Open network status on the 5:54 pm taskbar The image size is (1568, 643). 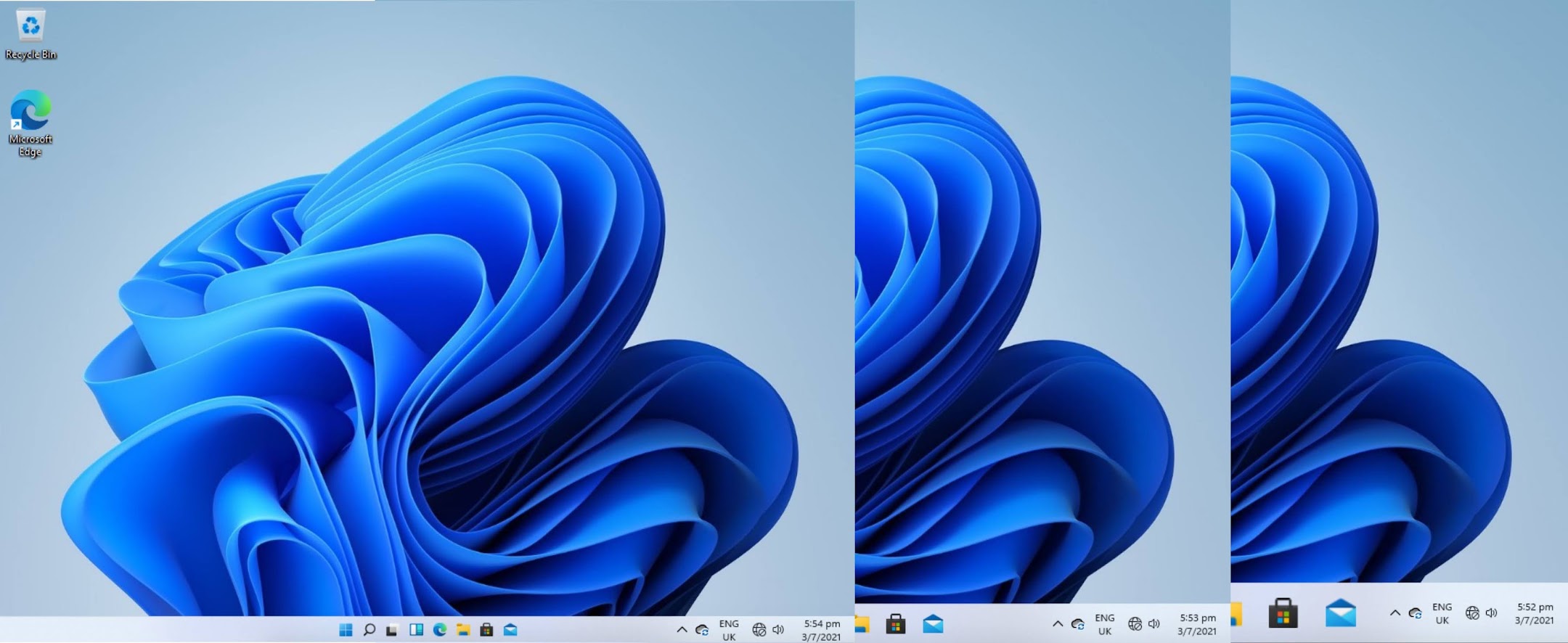coord(759,630)
